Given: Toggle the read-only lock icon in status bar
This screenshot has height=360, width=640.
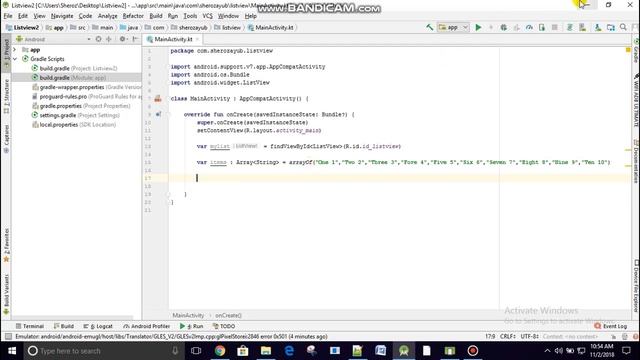Looking at the screenshot, I should click(x=613, y=336).
